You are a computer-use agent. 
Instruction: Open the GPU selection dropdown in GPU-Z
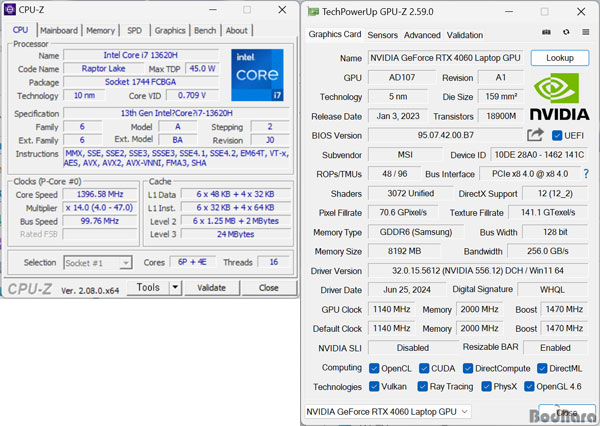pos(388,412)
